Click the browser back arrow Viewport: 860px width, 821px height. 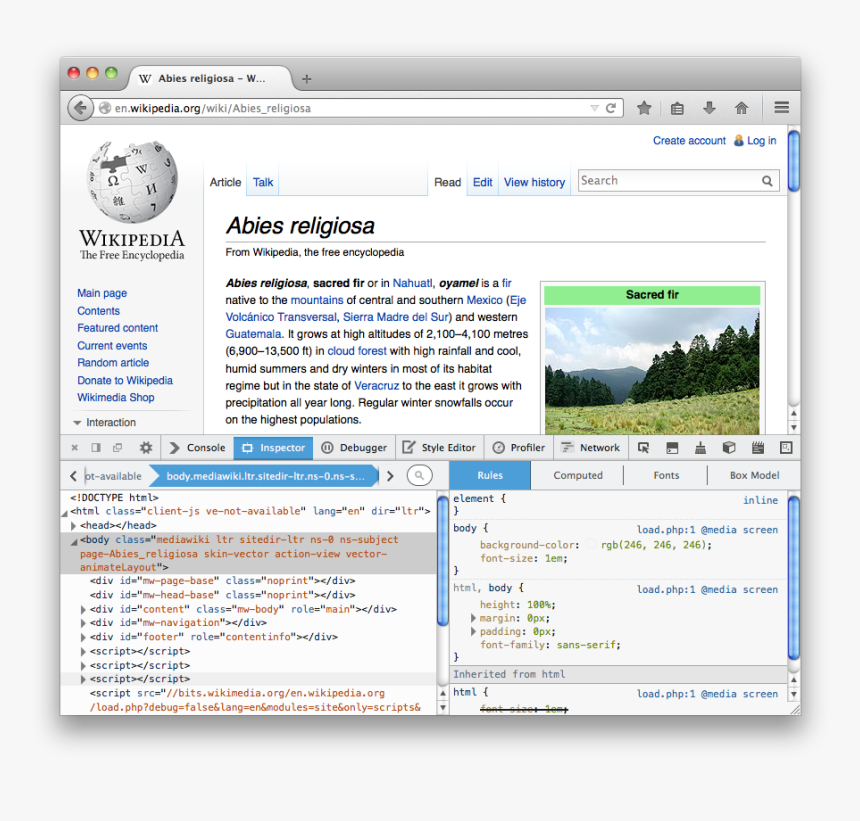point(80,108)
